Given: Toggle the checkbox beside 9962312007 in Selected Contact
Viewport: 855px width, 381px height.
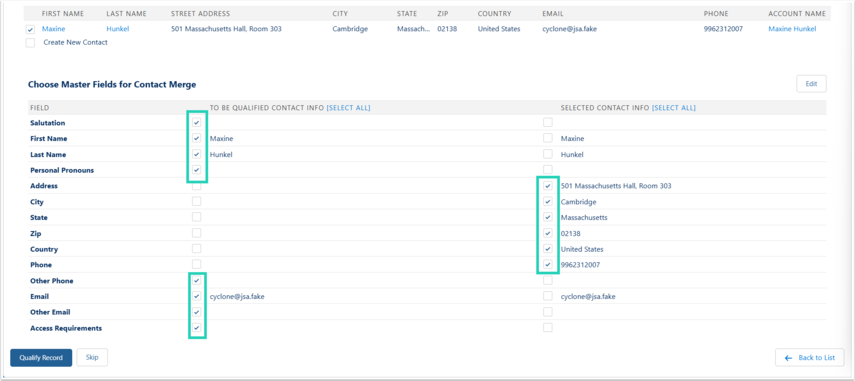Looking at the screenshot, I should 547,265.
